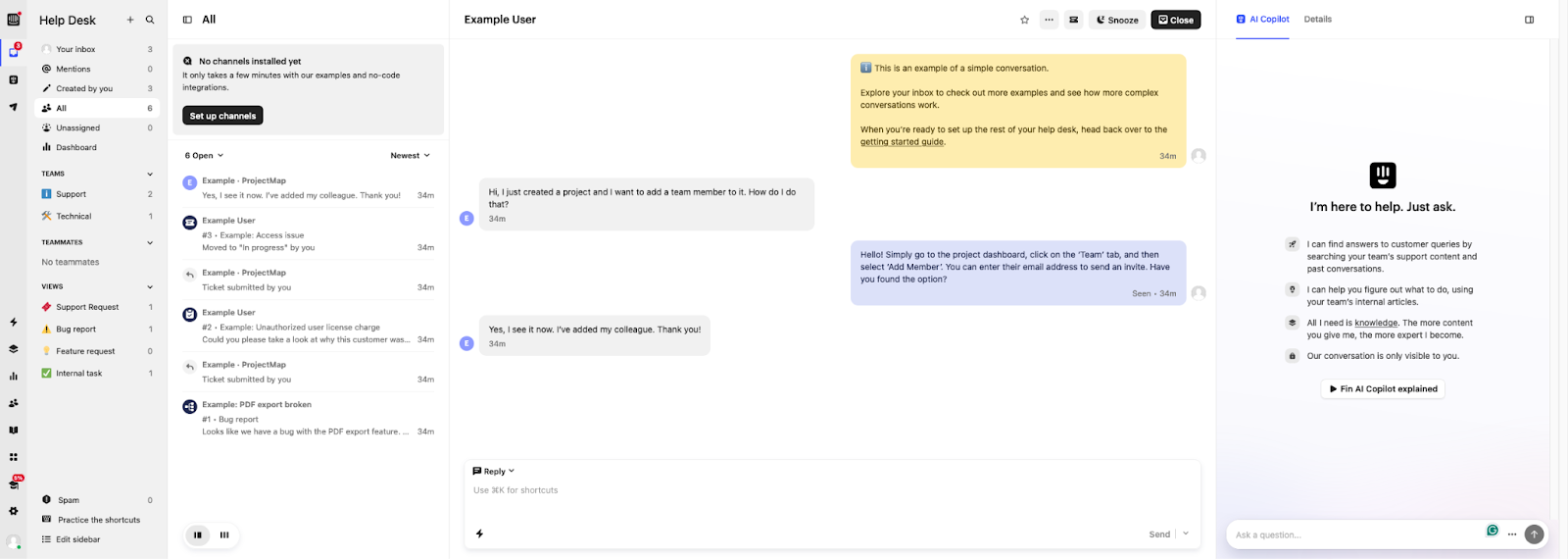1568x559 pixels.
Task: Click the ticket icon beside Snooze
Action: click(x=1074, y=20)
